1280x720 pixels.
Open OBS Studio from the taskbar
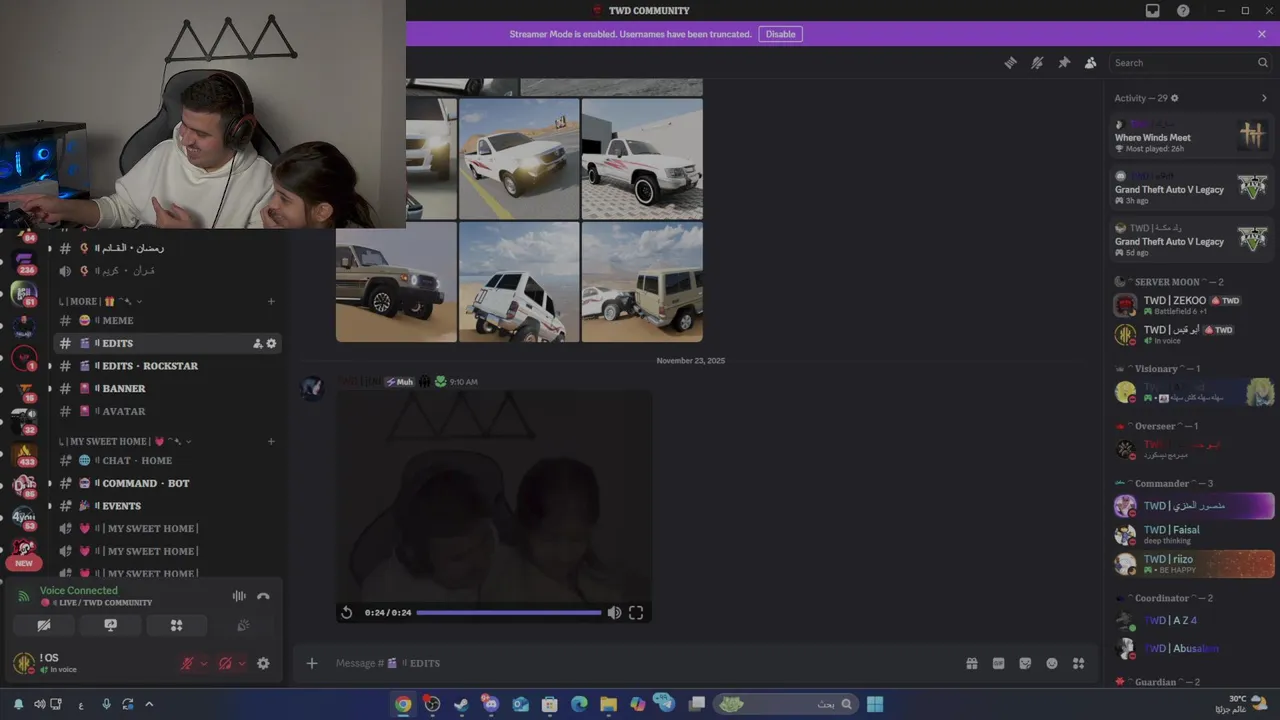[x=432, y=704]
